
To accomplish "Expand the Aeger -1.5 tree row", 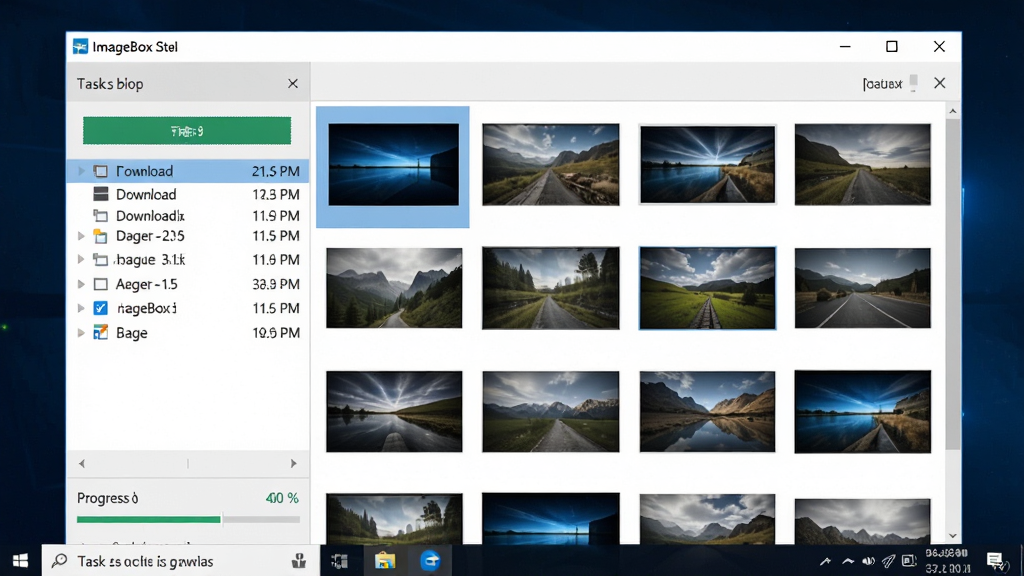I will (x=81, y=284).
